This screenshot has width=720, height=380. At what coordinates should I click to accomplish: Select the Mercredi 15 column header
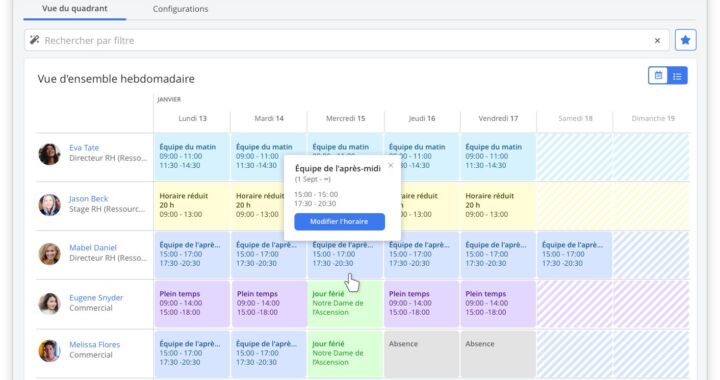(x=345, y=118)
